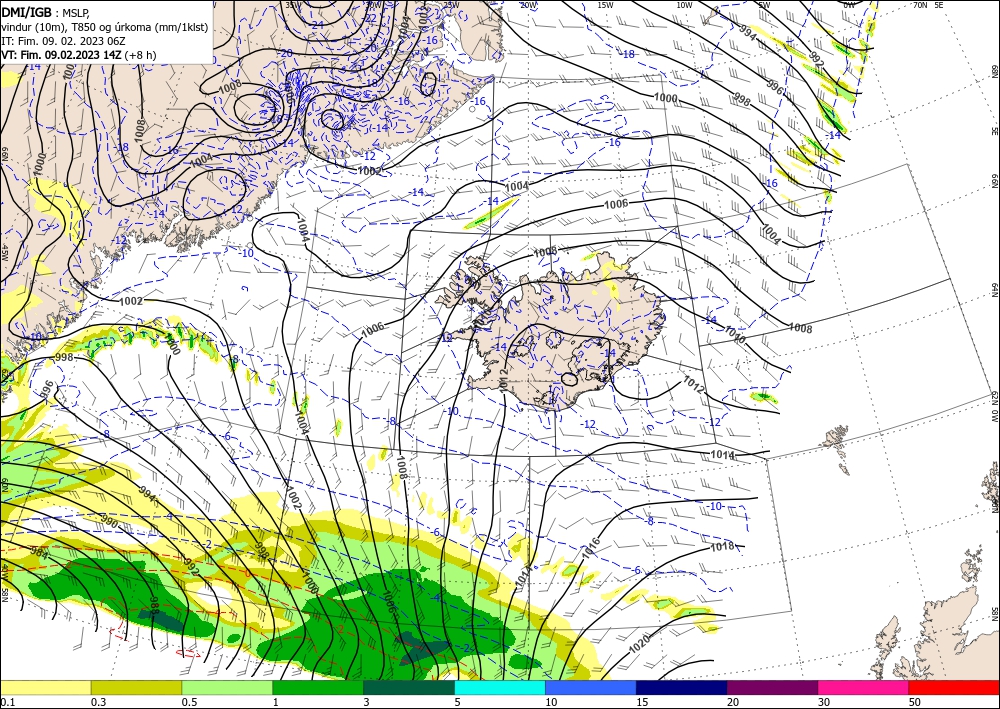Viewport: 1000px width, 709px height.
Task: Click the 'IT: Fim. 09. 02. 2023 06Z' line
Action: coord(63,41)
